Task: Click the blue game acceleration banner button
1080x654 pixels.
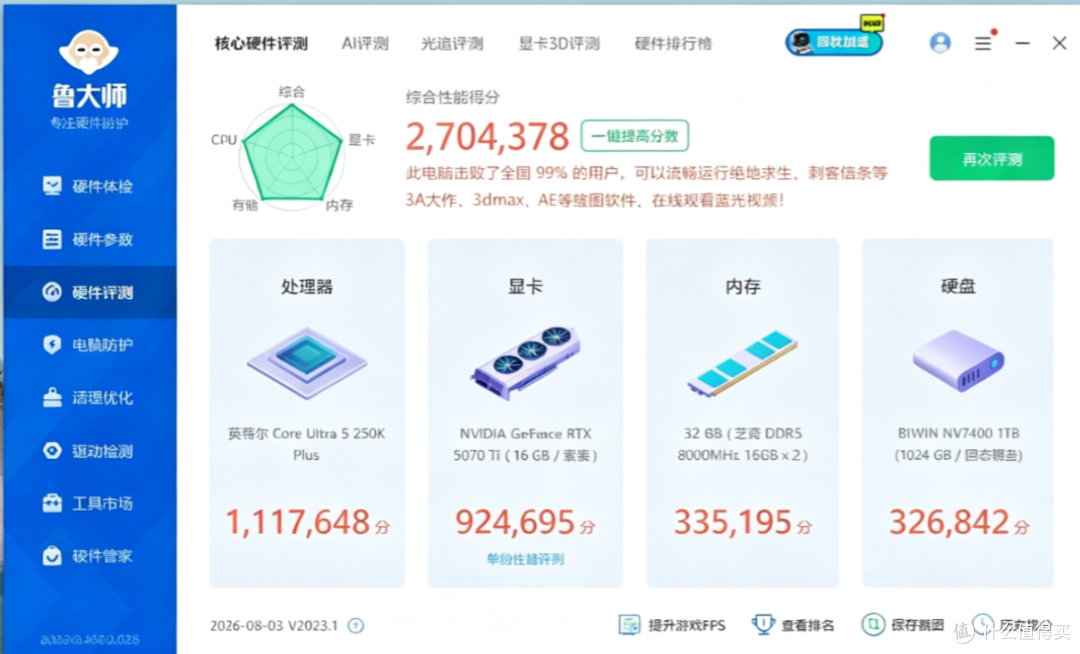Action: tap(834, 41)
